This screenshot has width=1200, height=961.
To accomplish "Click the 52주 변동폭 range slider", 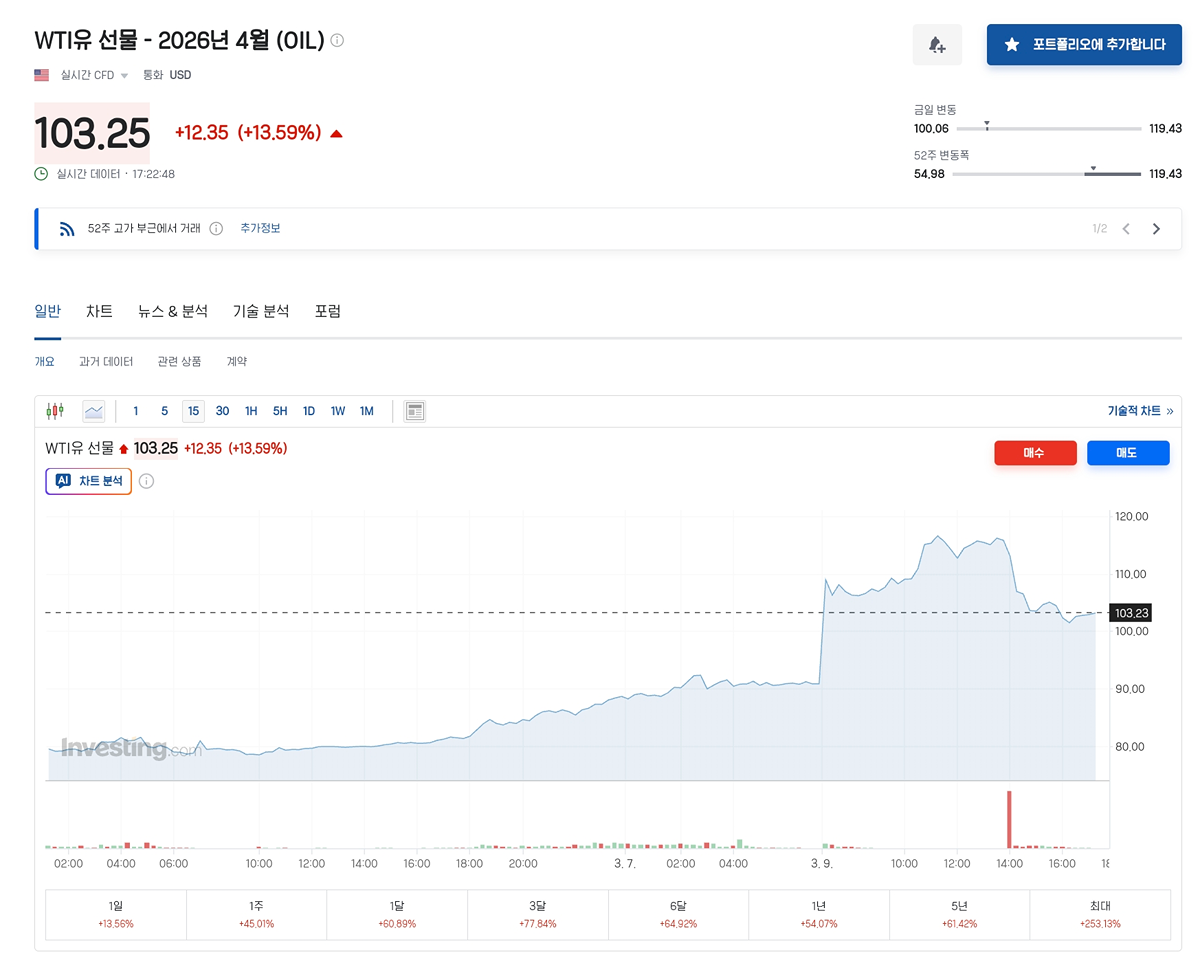I will point(1046,174).
